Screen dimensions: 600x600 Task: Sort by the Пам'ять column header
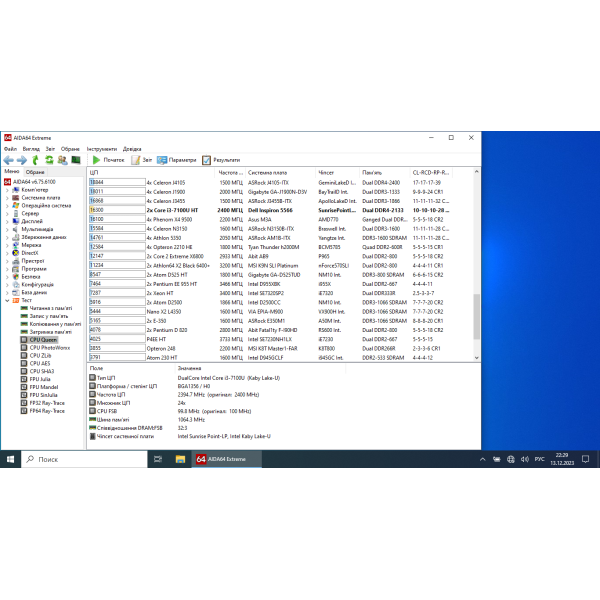point(385,173)
